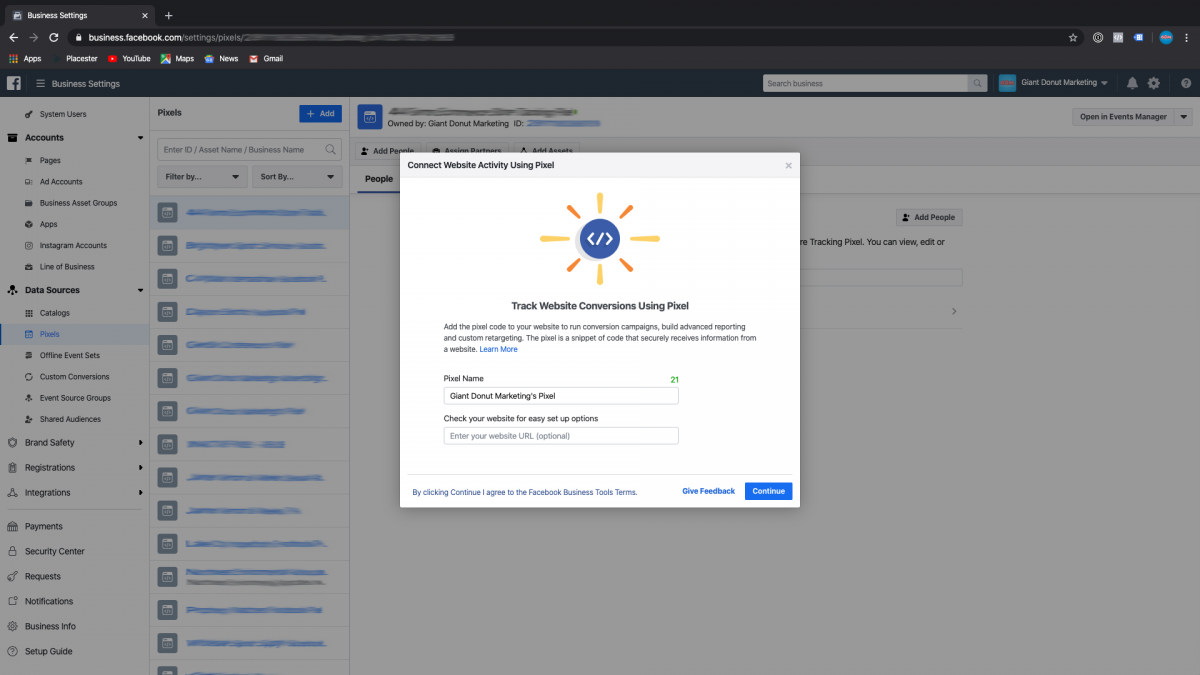Focus the Search business field
Screen dimensions: 1200x675
(865, 83)
